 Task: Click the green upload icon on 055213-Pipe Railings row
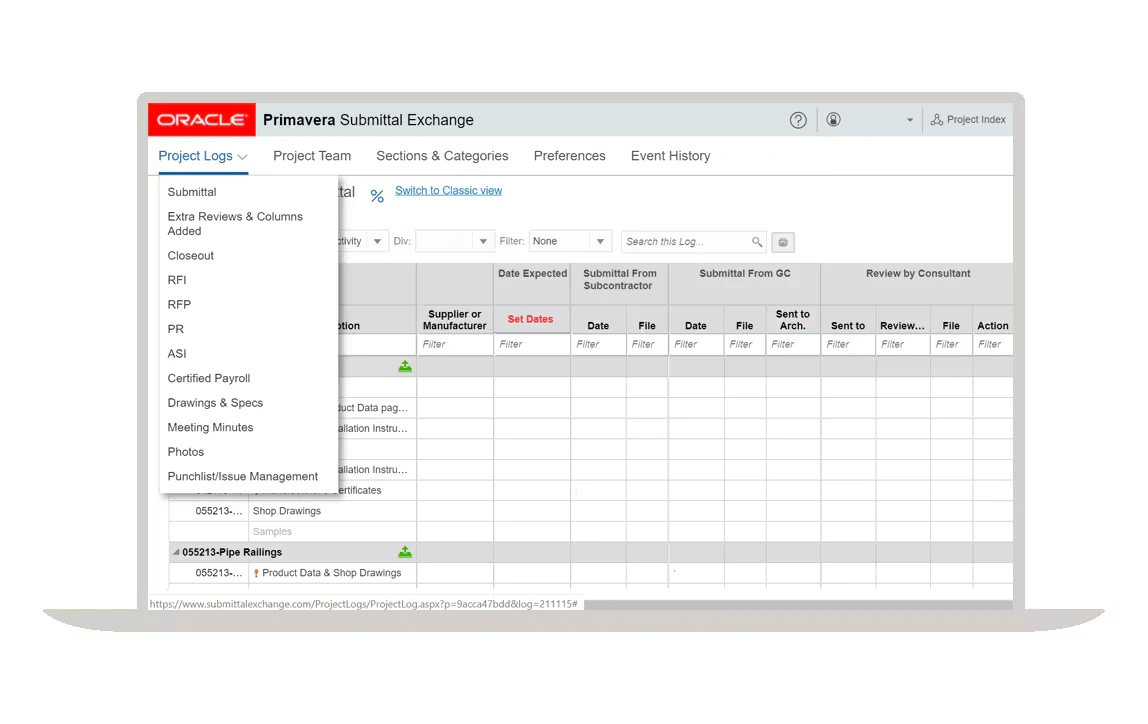click(x=405, y=550)
